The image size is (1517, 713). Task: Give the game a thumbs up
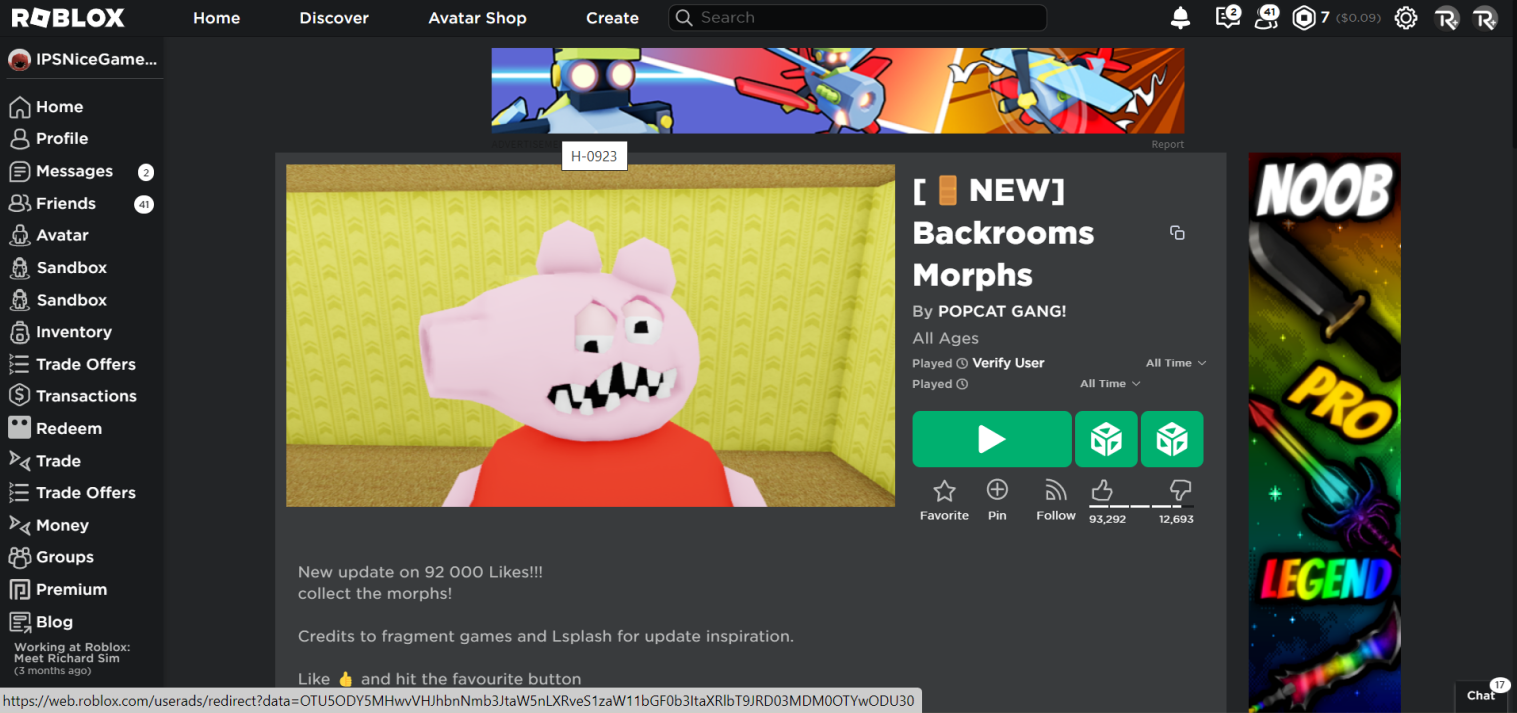tap(1102, 490)
